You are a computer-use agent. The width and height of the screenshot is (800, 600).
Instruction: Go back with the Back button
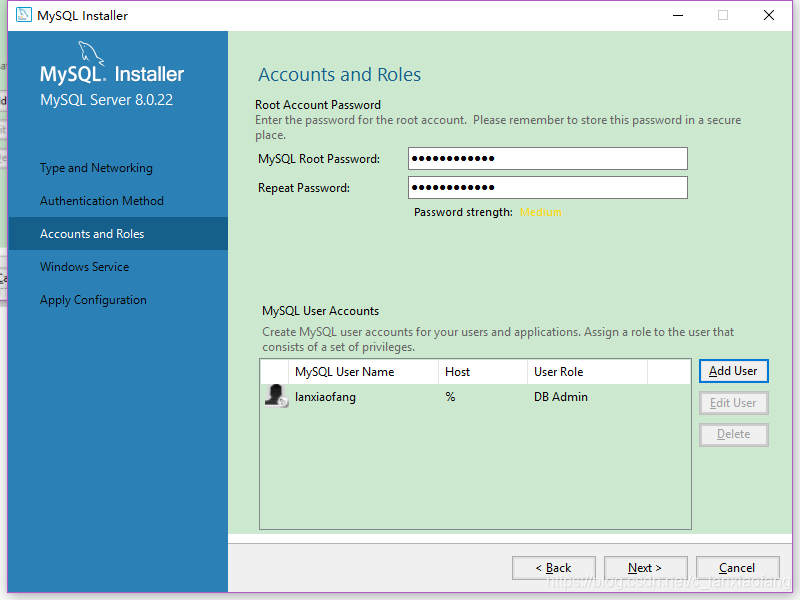[x=553, y=568]
